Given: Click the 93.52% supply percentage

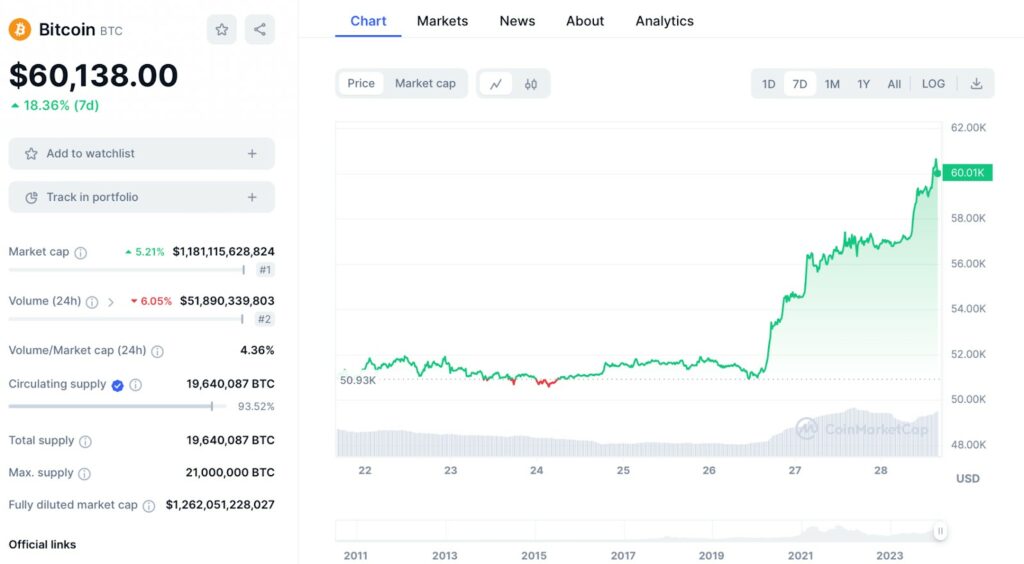Looking at the screenshot, I should pyautogui.click(x=256, y=406).
